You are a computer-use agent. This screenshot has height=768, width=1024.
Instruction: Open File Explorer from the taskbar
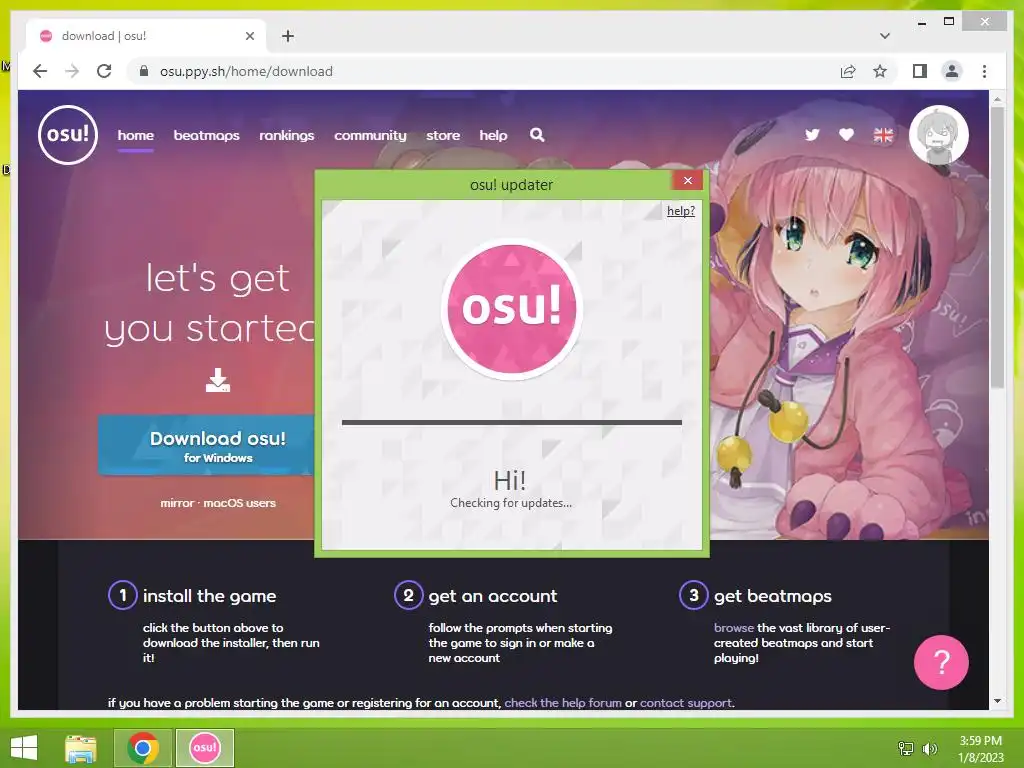[x=81, y=748]
